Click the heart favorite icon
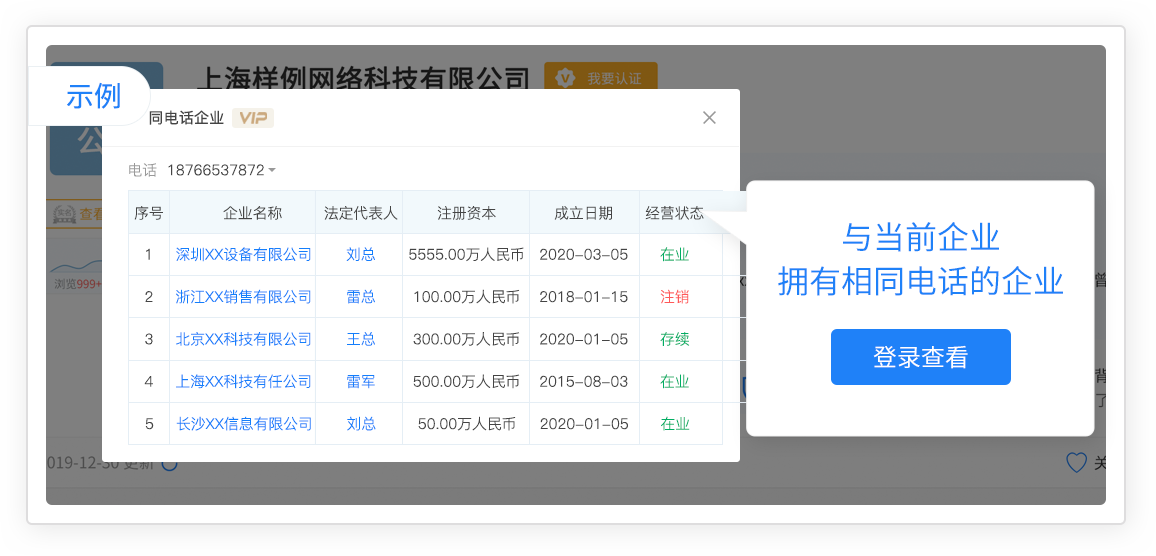This screenshot has width=1156, height=556. tap(1076, 462)
